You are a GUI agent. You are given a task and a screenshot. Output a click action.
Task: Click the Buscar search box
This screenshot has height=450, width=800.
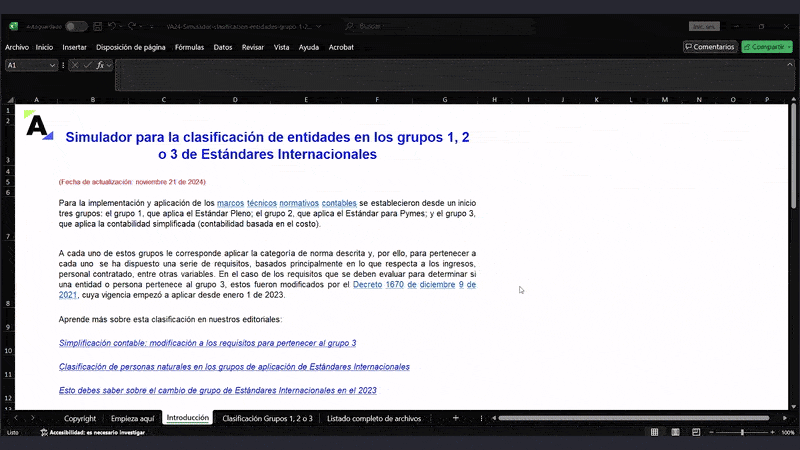click(x=420, y=26)
